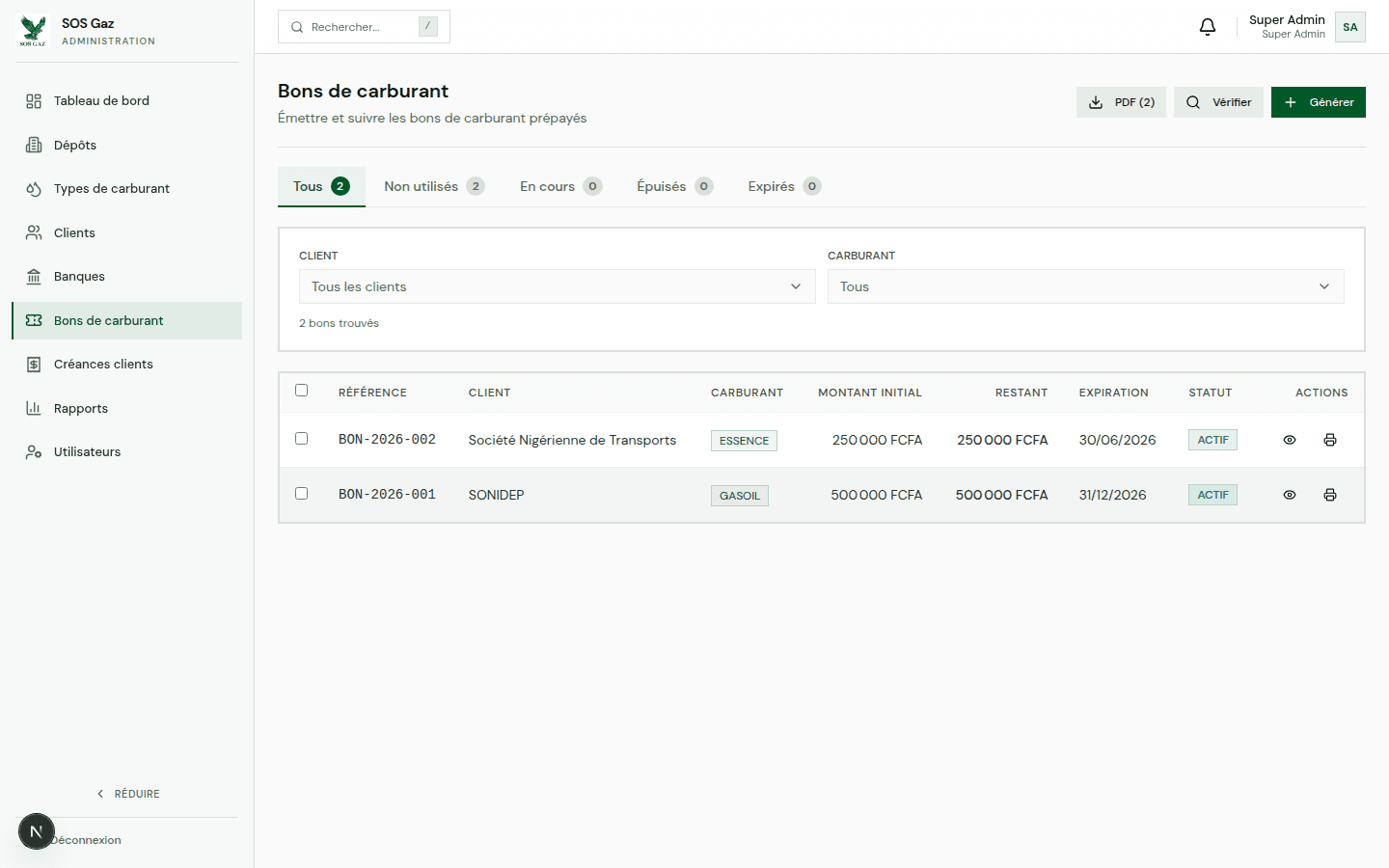Image resolution: width=1389 pixels, height=868 pixels.
Task: Open Utilisateurs management
Action: [127, 452]
